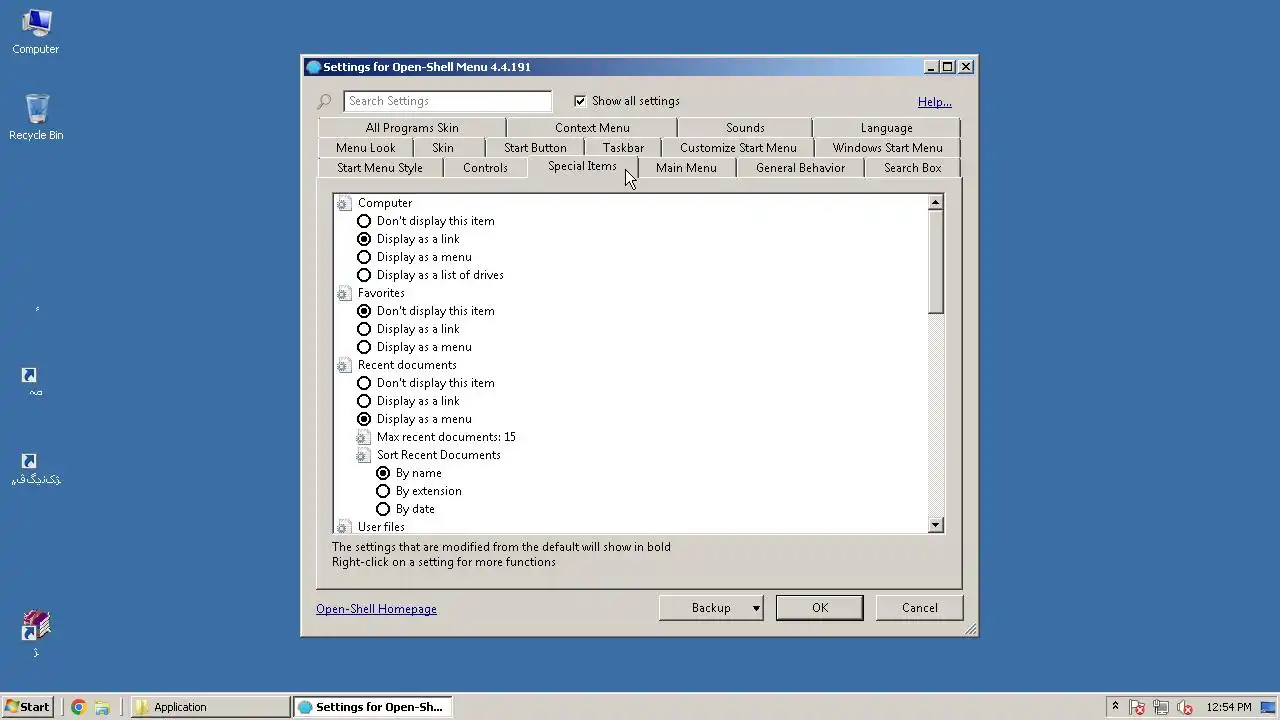Click the Settings for Open-Sh... taskbar button

point(373,707)
